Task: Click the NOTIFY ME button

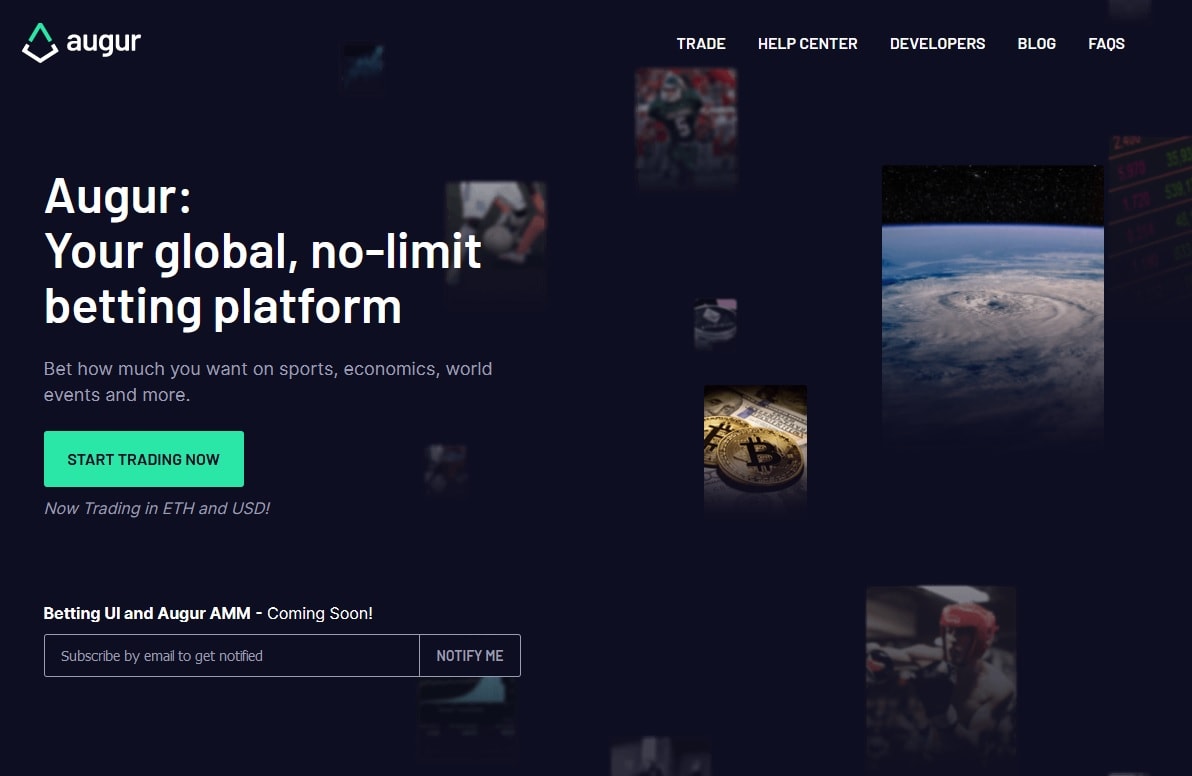Action: tap(470, 655)
